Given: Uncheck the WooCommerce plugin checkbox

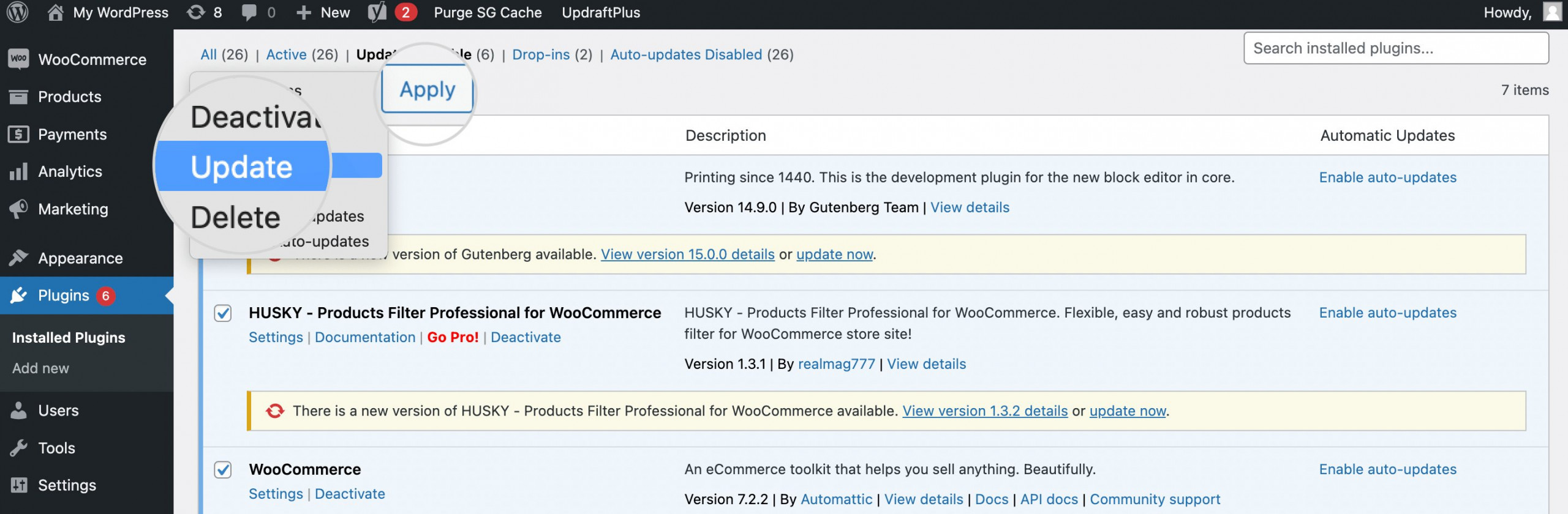Looking at the screenshot, I should (x=223, y=470).
